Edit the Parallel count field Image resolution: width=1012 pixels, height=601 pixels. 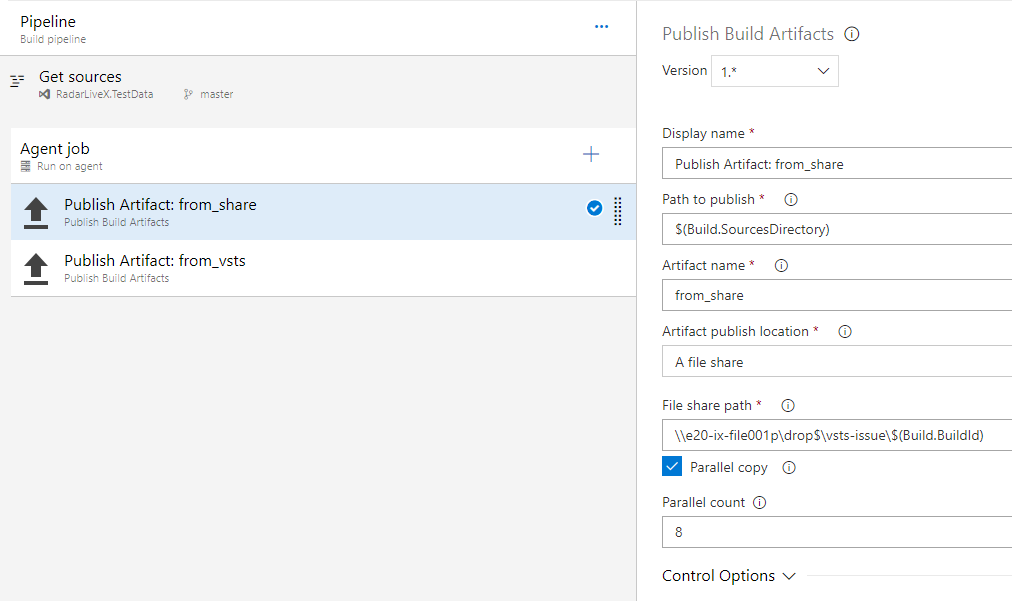pos(837,532)
